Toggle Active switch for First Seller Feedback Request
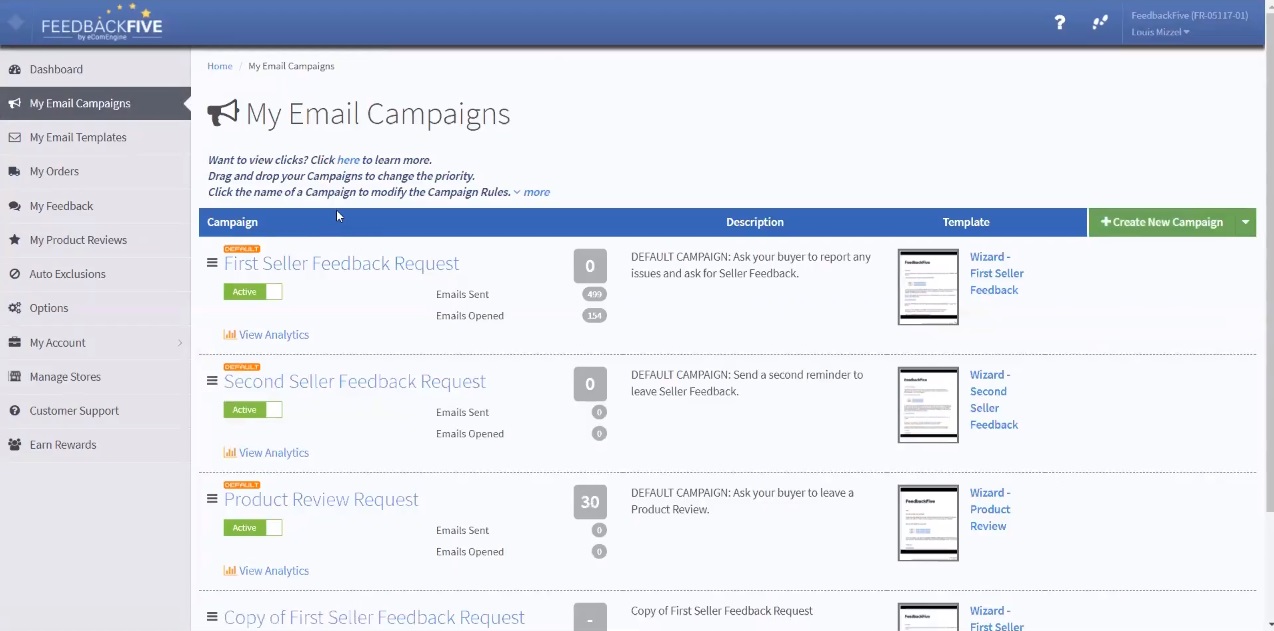This screenshot has width=1274, height=631. pyautogui.click(x=253, y=292)
